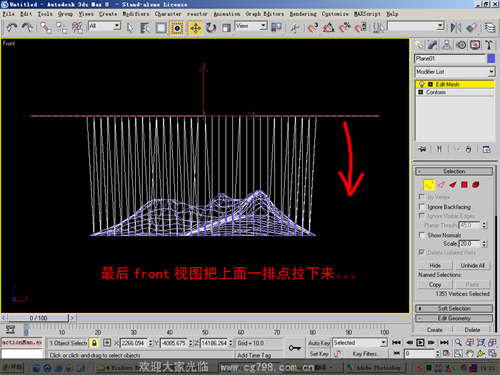Screen dimensions: 500x375
Task: Switch to Polygon sub-object selection
Action: pyautogui.click(x=464, y=185)
